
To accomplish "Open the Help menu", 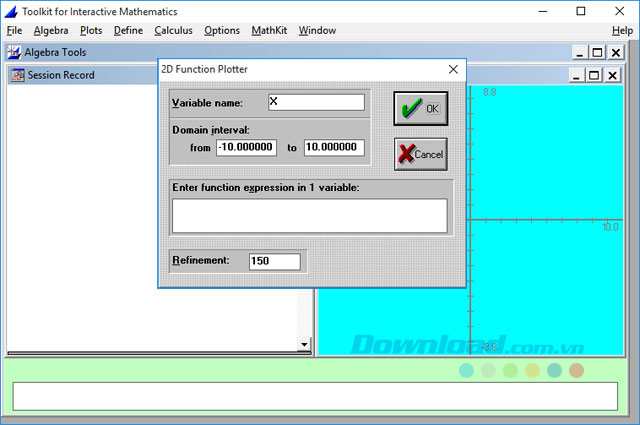I will [x=622, y=31].
